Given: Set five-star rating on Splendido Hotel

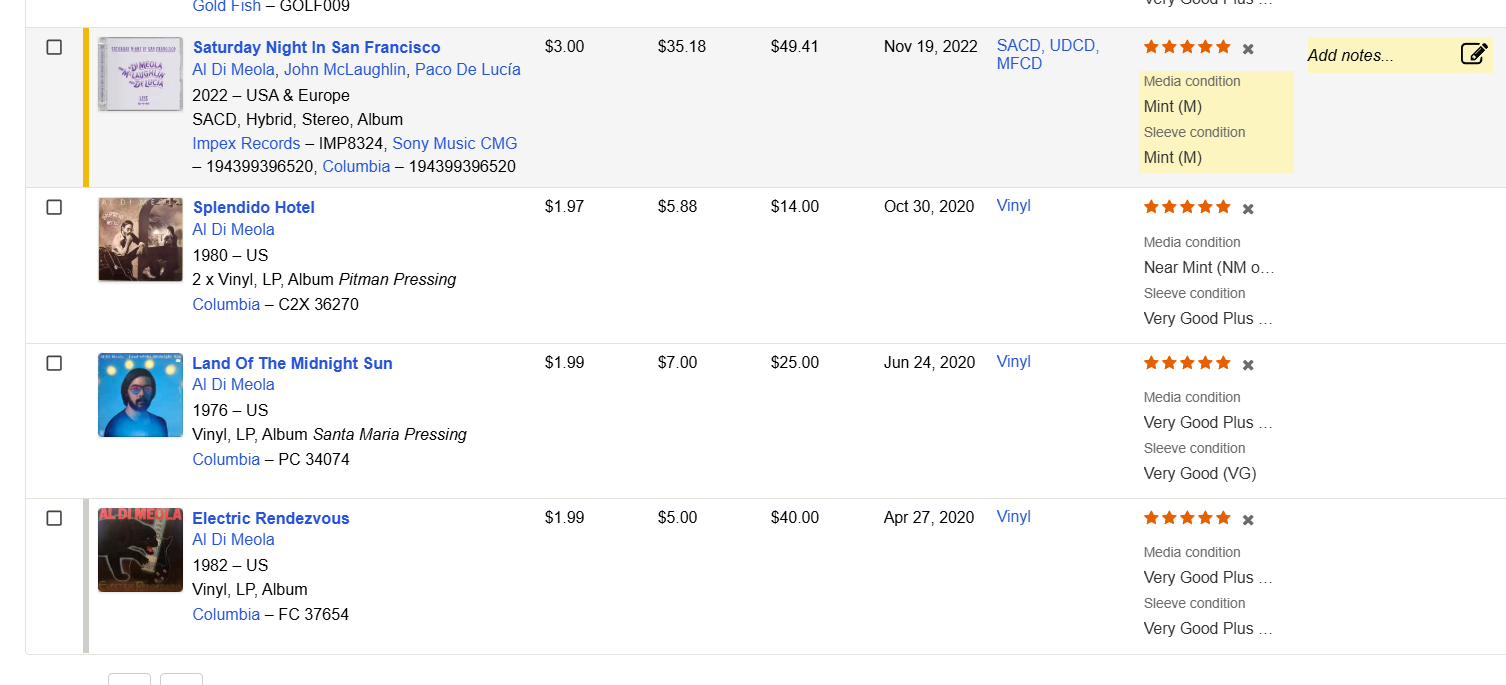Looking at the screenshot, I should (x=1222, y=207).
